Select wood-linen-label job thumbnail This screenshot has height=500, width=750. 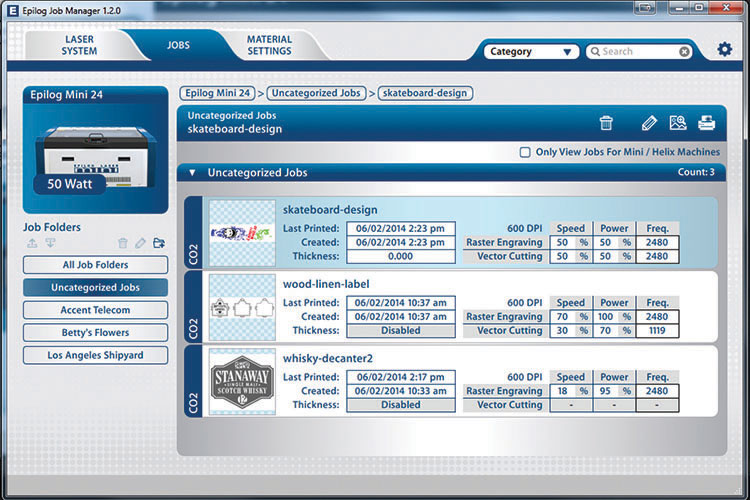[242, 307]
